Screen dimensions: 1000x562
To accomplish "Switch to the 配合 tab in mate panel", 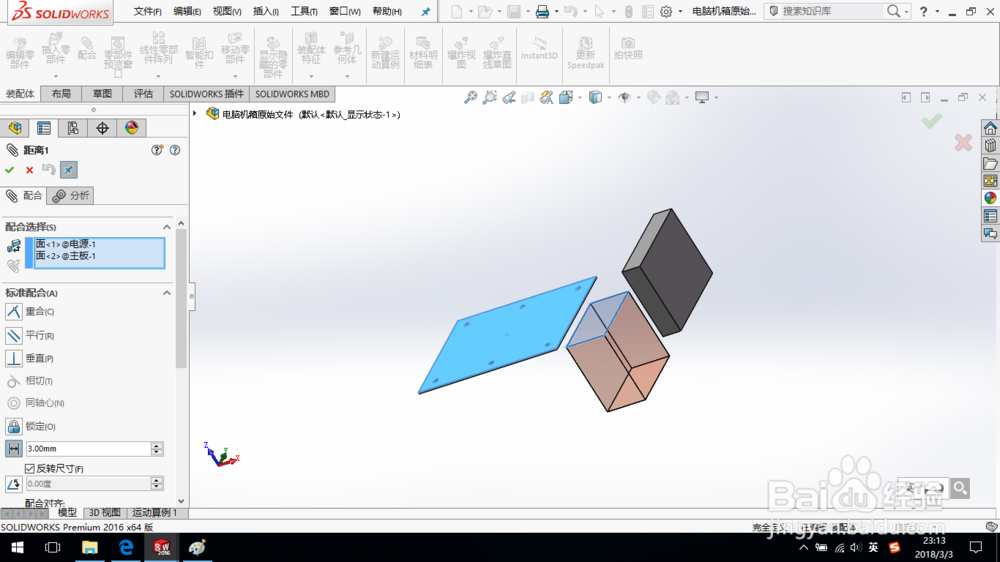I will pyautogui.click(x=24, y=196).
